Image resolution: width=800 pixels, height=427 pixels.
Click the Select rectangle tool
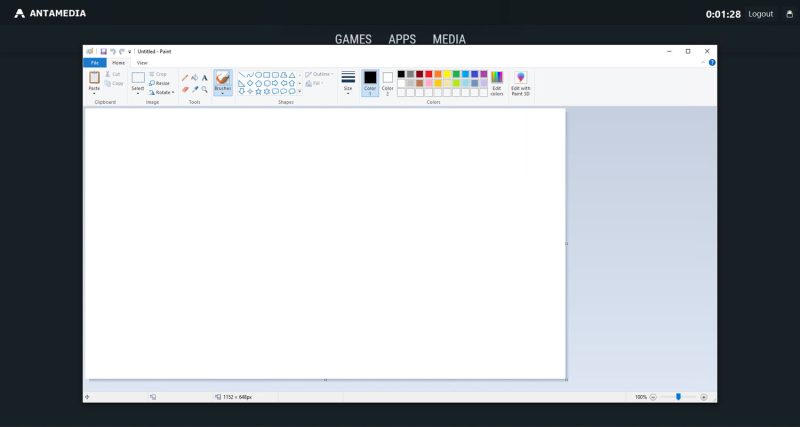138,78
